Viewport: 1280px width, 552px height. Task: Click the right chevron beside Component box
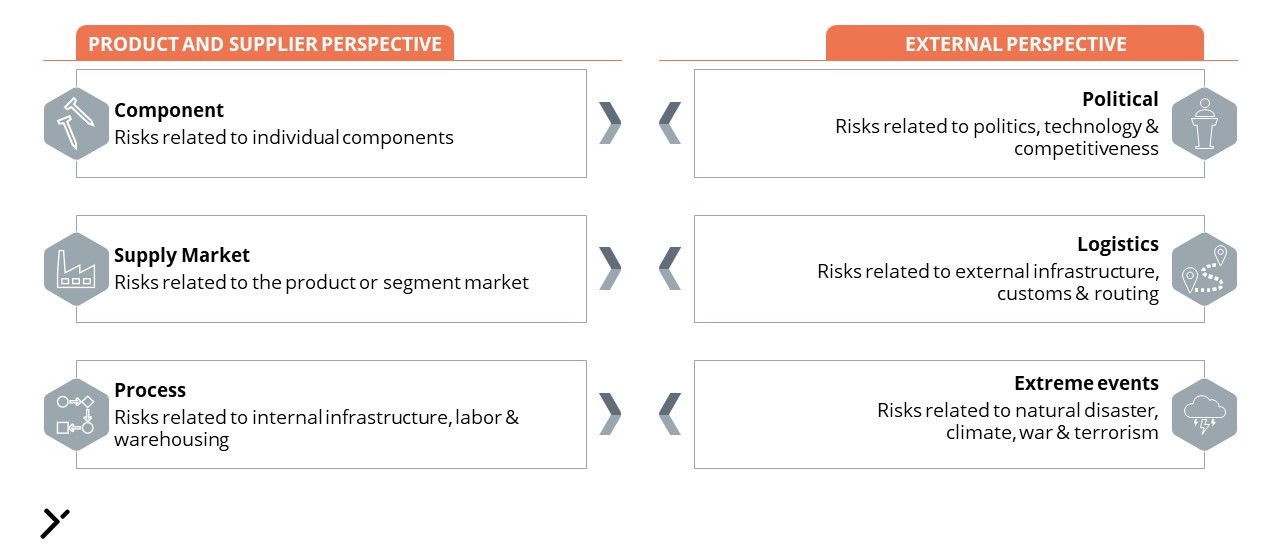610,123
